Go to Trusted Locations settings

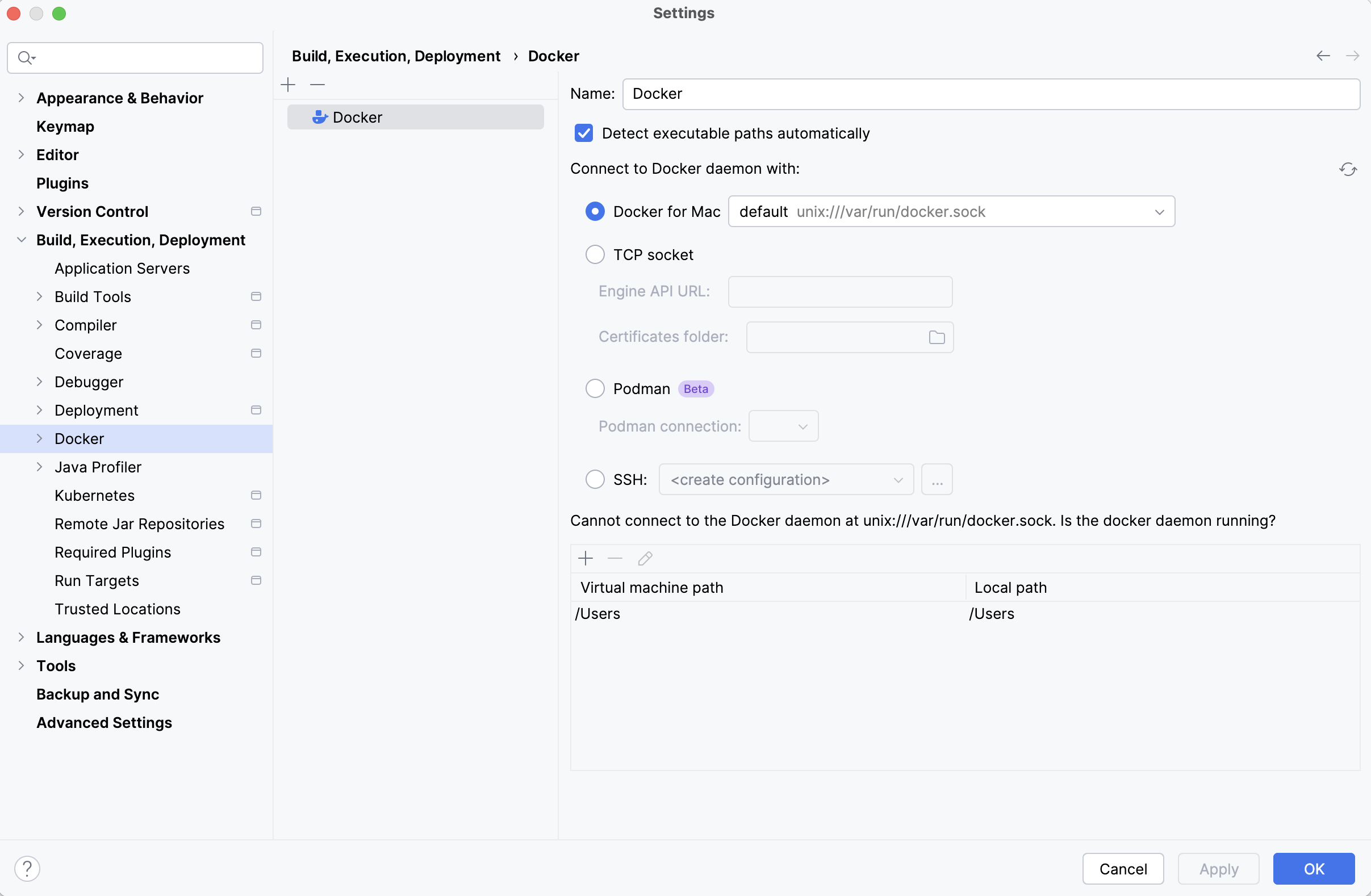(117, 609)
